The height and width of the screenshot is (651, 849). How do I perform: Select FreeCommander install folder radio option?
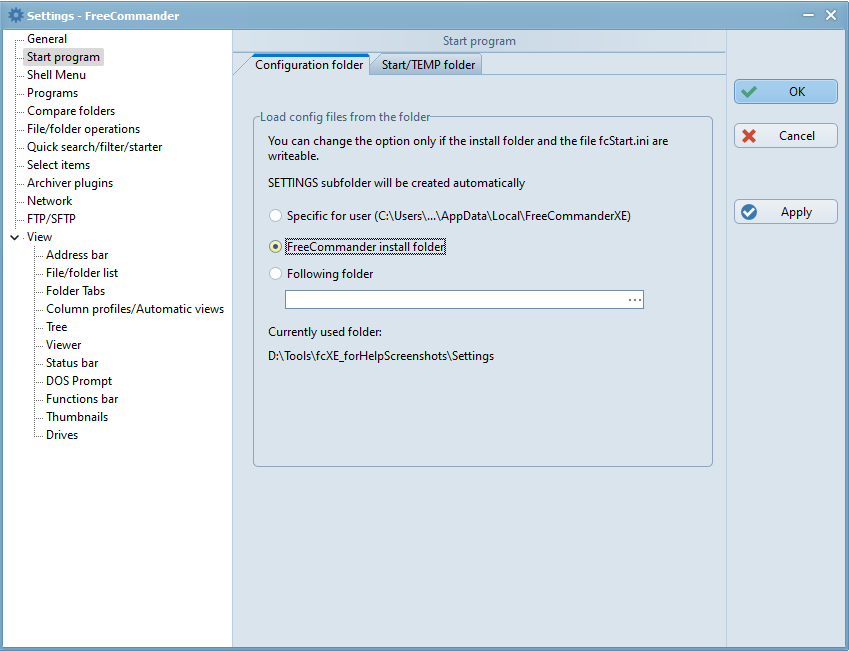275,246
